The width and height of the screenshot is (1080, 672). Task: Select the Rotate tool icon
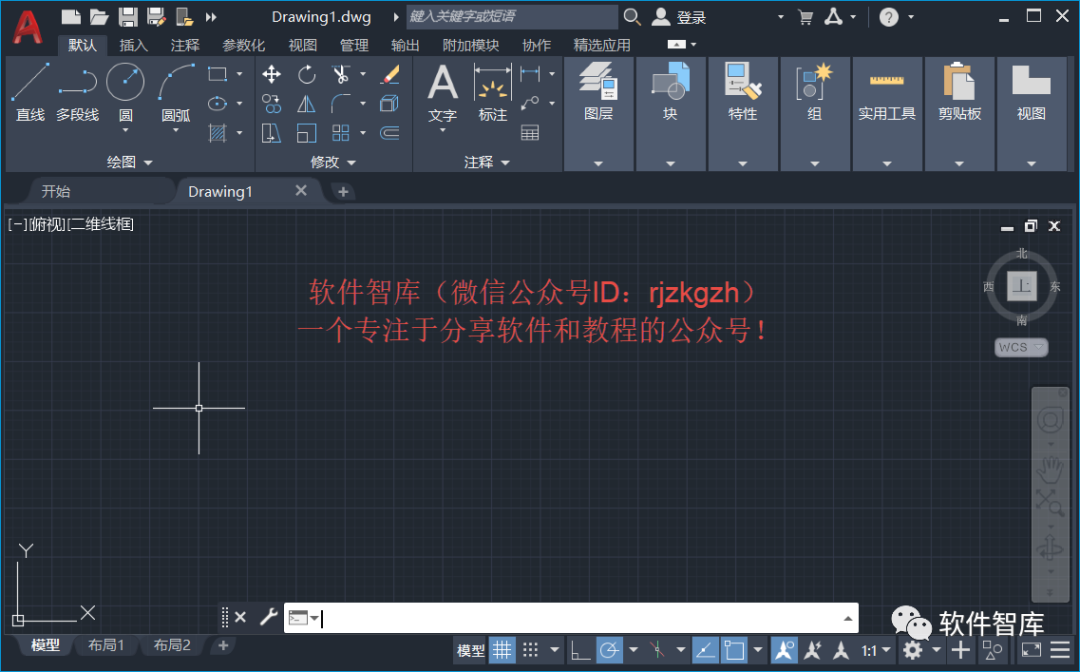[x=307, y=74]
